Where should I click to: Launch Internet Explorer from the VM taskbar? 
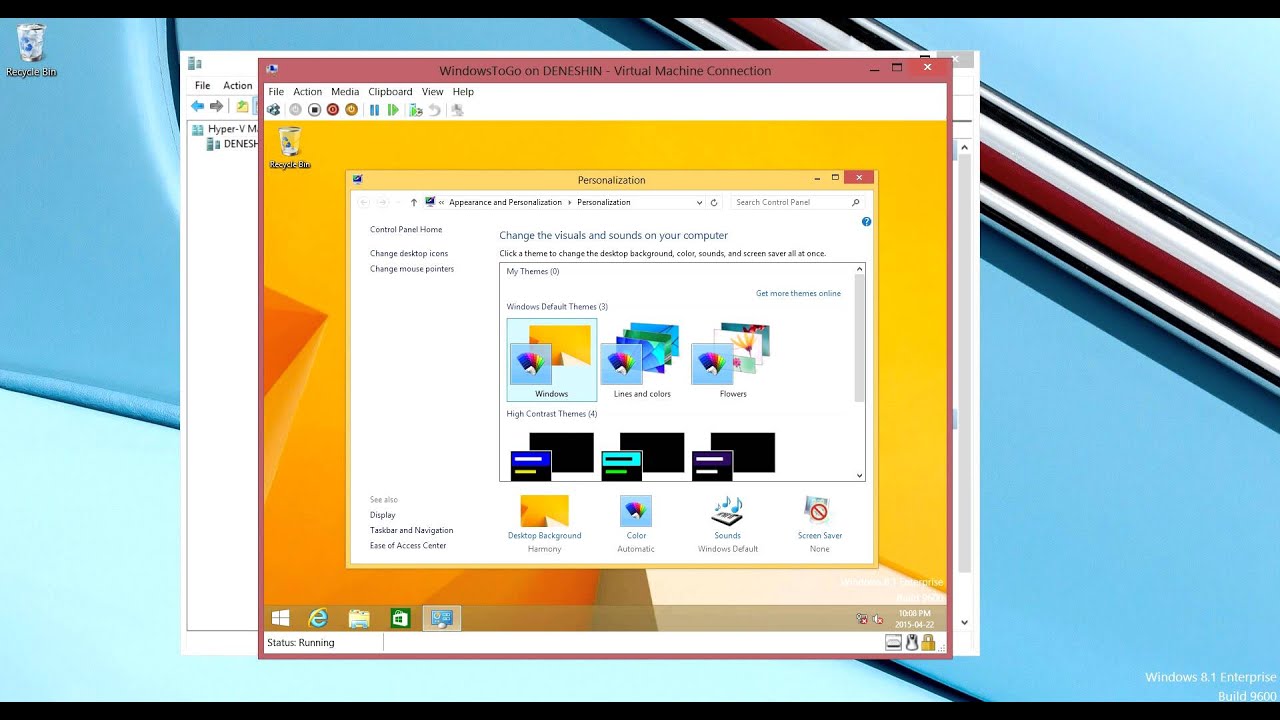(318, 618)
